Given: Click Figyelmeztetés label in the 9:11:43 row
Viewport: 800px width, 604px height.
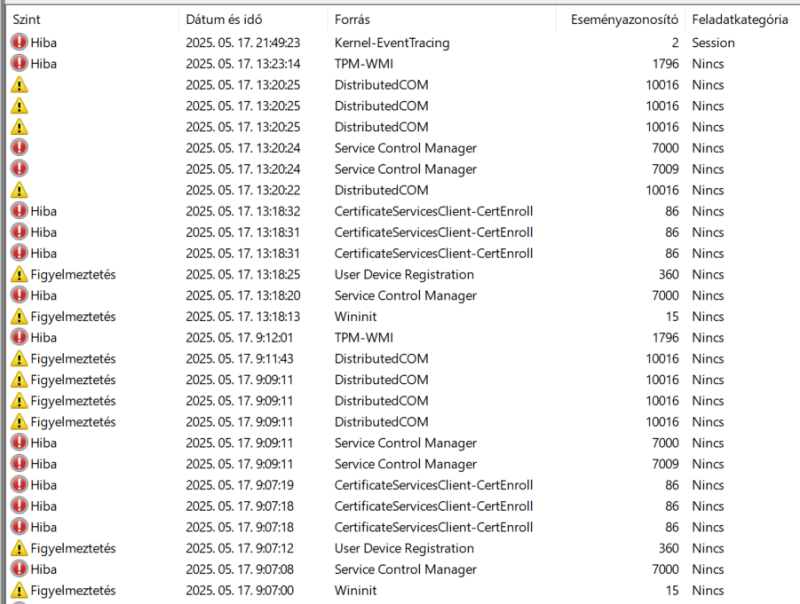Looking at the screenshot, I should tap(73, 359).
